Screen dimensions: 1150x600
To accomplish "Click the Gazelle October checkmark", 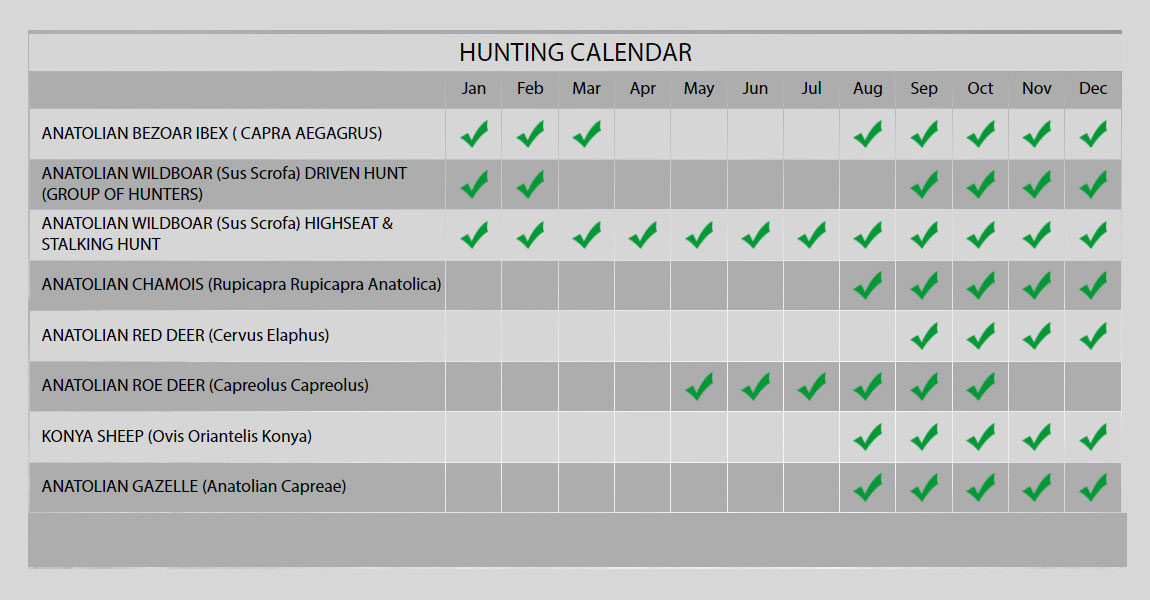I will point(980,487).
